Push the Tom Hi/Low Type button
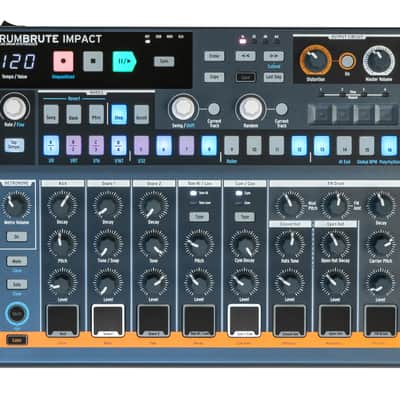 point(199,217)
